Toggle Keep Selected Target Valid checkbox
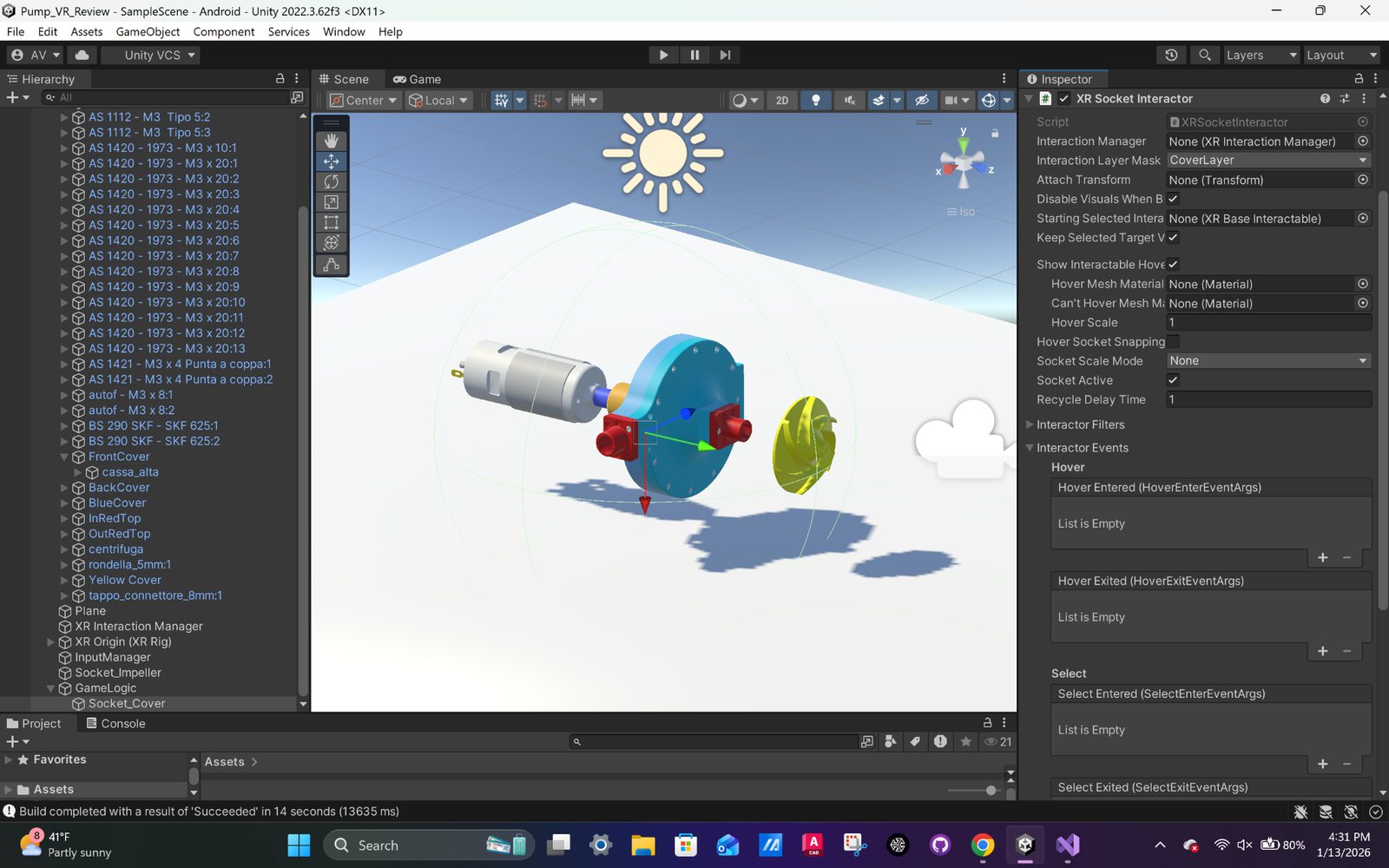The height and width of the screenshot is (868, 1389). (1173, 237)
